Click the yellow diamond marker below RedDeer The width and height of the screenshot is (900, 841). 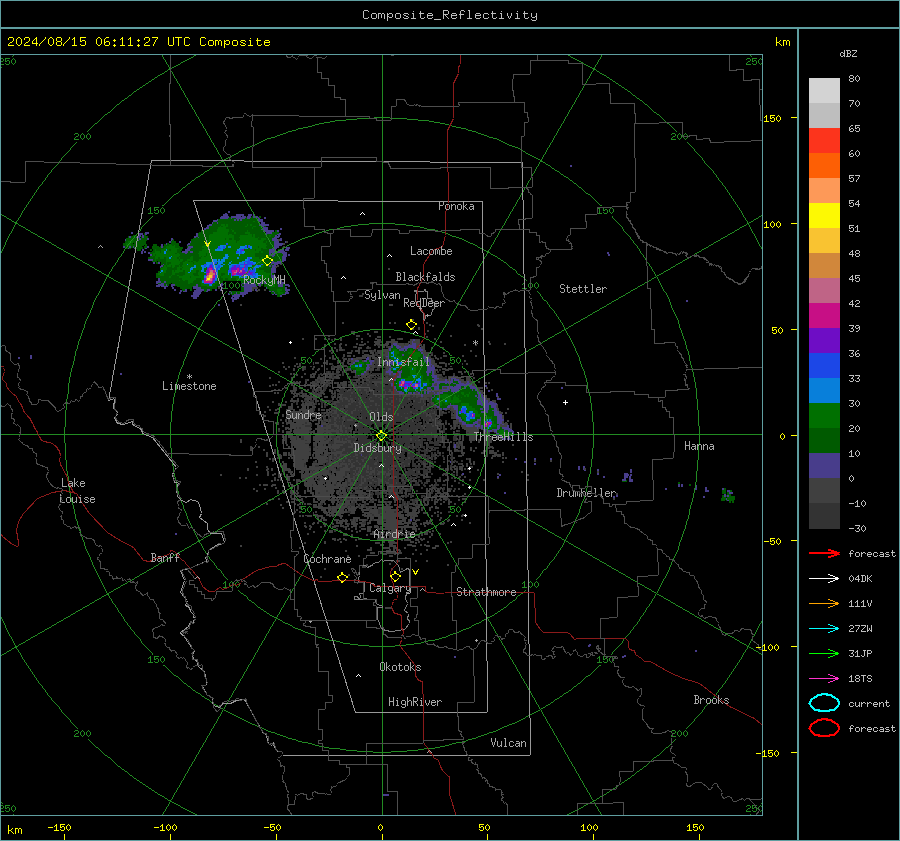[x=412, y=325]
